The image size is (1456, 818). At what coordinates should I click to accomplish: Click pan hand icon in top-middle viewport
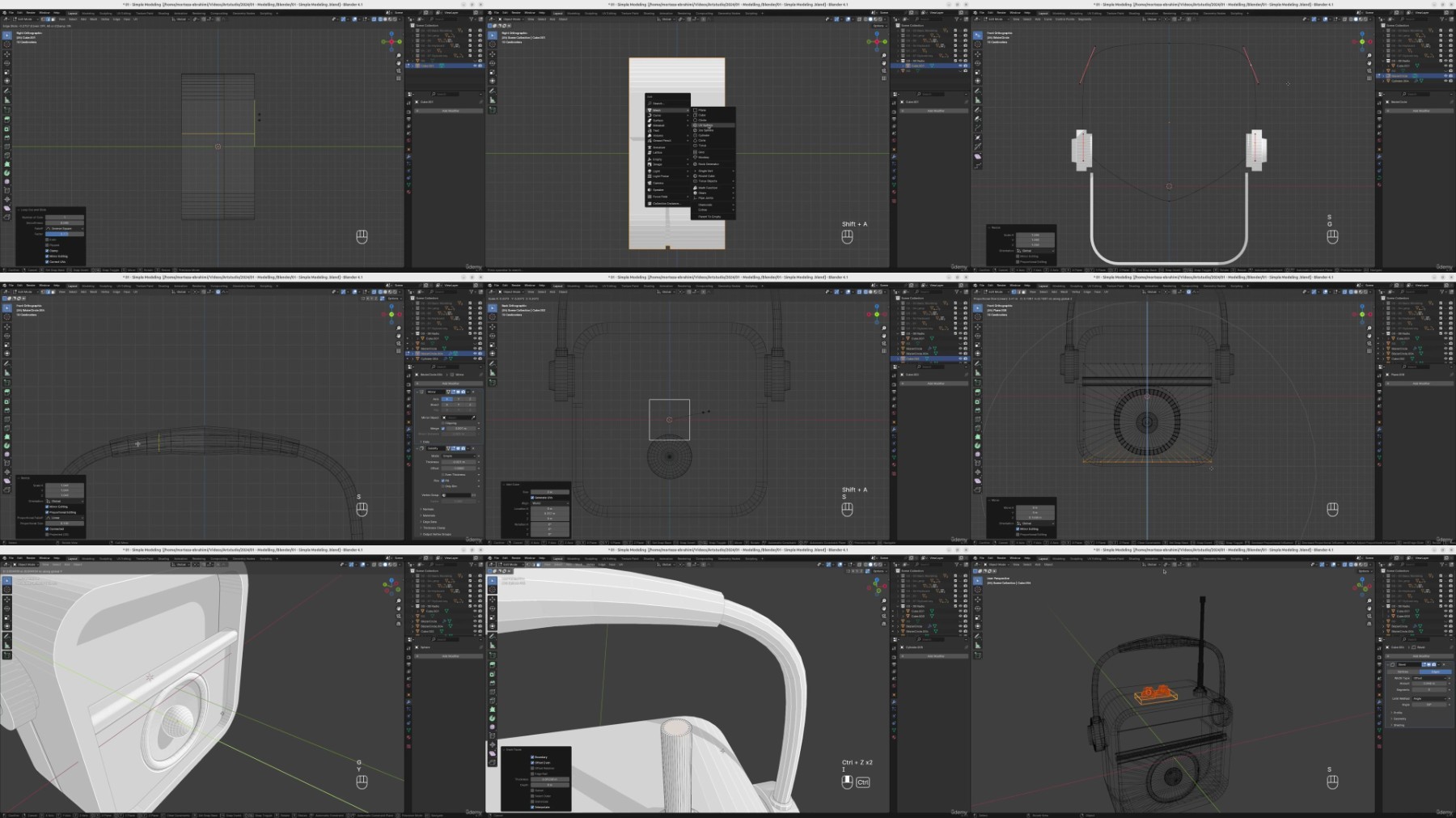point(884,63)
